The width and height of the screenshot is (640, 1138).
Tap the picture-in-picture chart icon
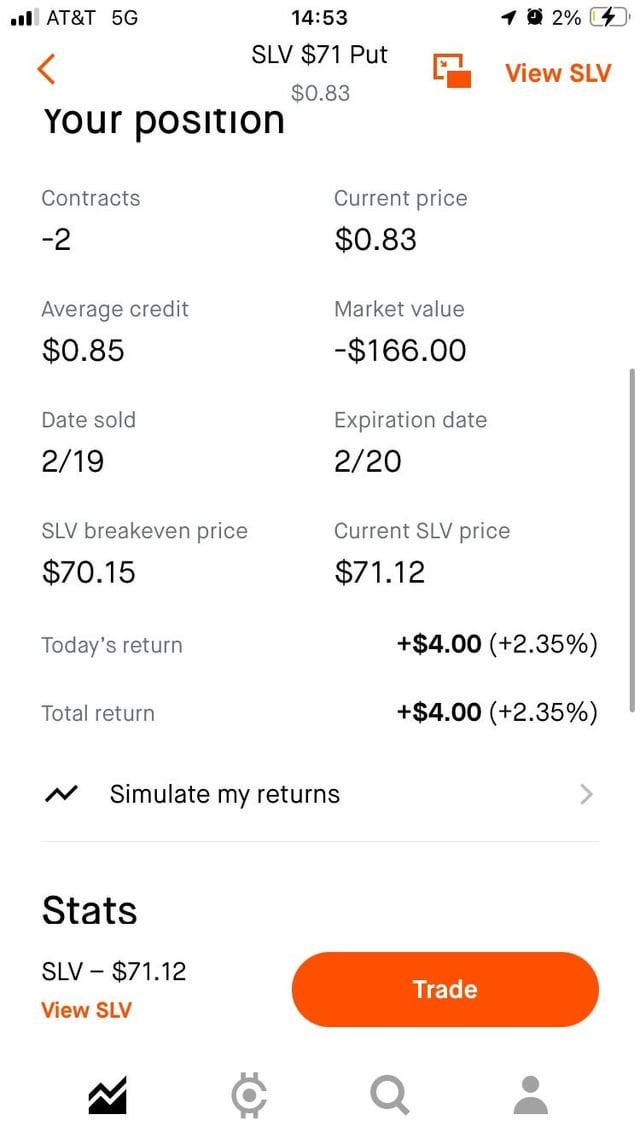[x=452, y=71]
